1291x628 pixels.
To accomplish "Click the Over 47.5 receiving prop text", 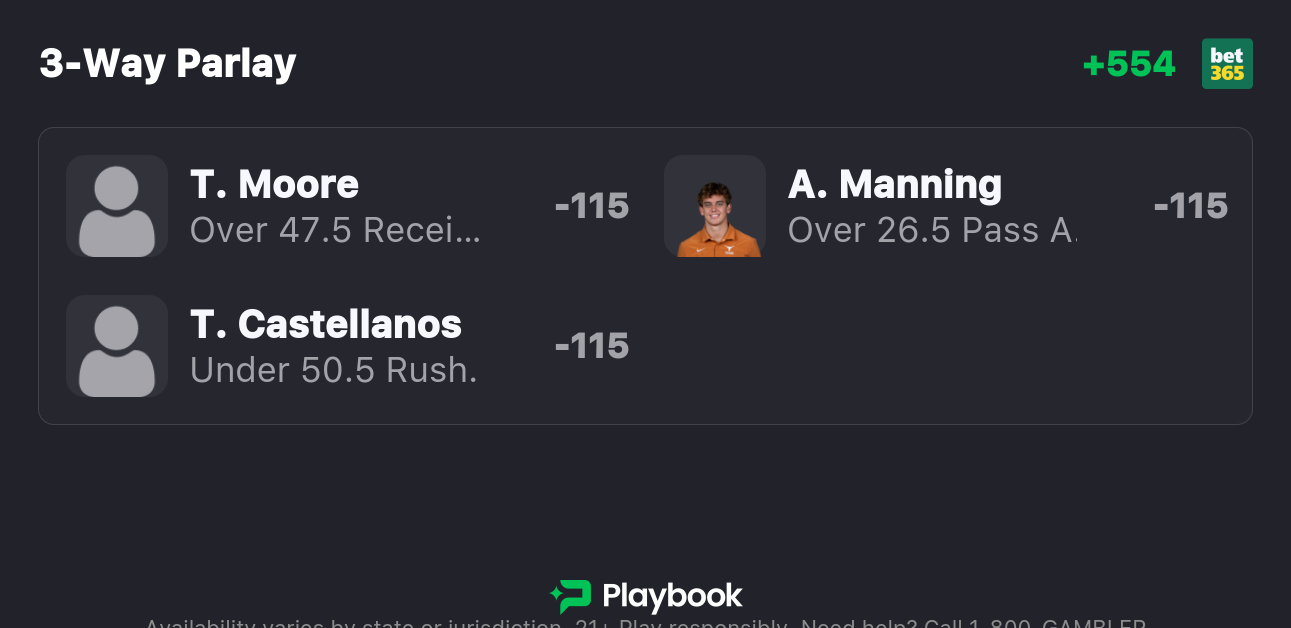I will pyautogui.click(x=335, y=230).
